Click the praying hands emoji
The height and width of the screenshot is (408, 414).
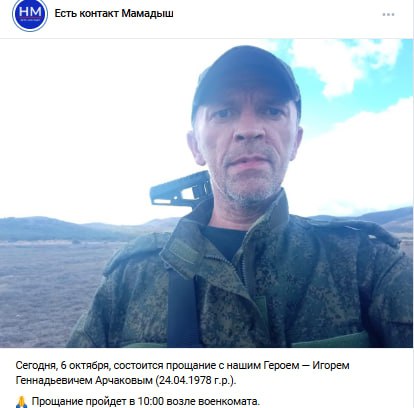point(22,402)
